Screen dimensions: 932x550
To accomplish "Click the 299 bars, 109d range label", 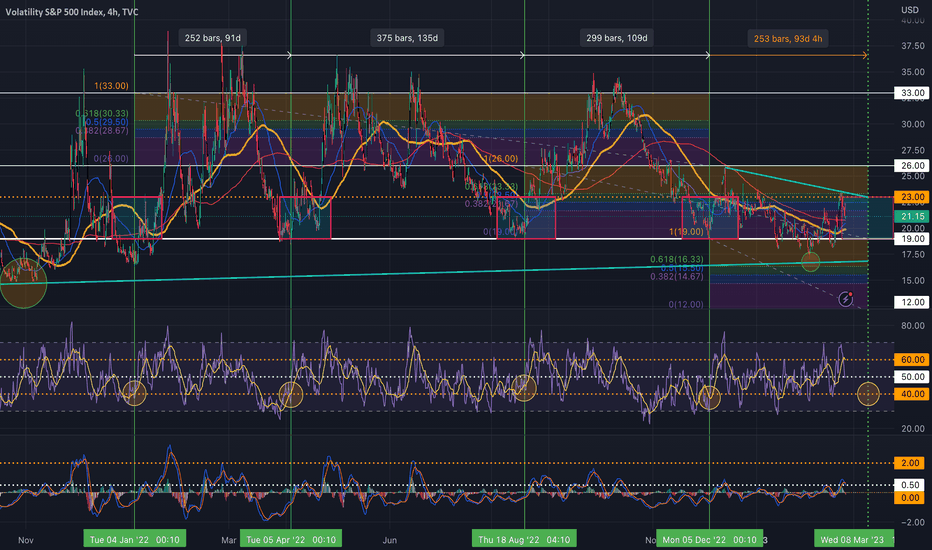I will [x=616, y=38].
